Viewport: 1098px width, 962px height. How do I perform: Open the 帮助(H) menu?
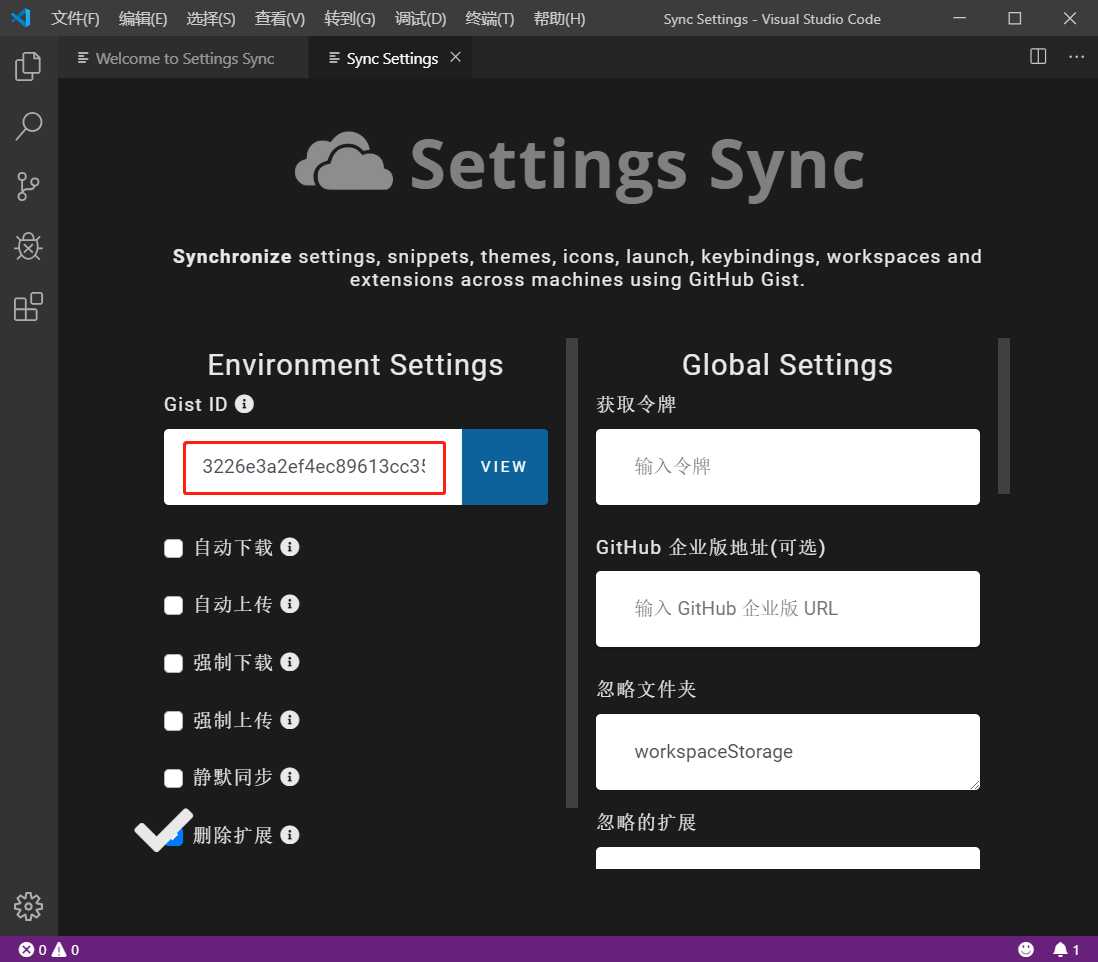[559, 18]
